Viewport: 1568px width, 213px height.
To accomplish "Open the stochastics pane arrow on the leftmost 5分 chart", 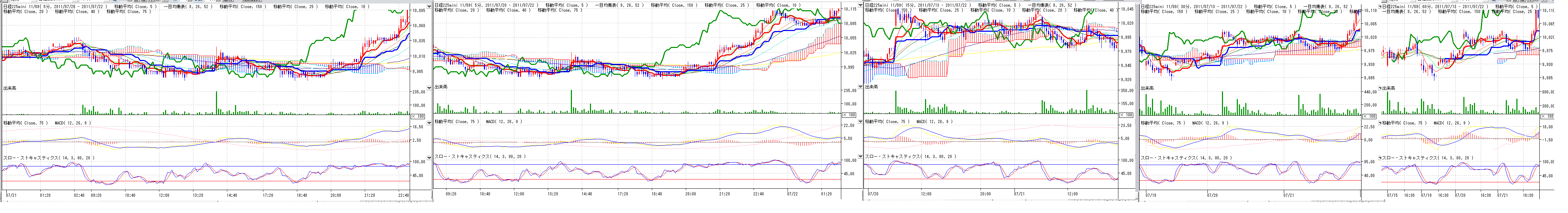I will (429, 157).
